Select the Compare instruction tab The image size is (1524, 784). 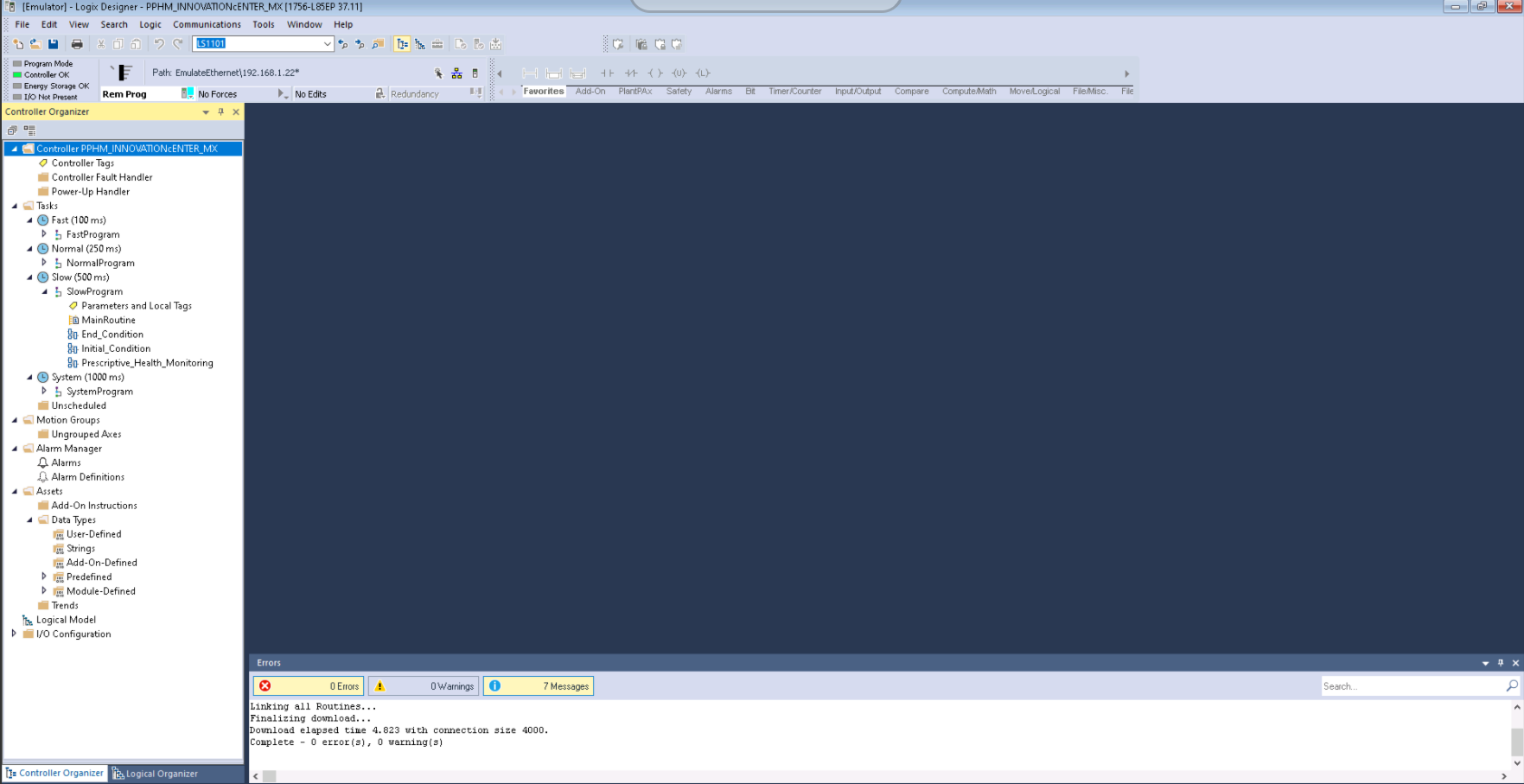click(911, 91)
